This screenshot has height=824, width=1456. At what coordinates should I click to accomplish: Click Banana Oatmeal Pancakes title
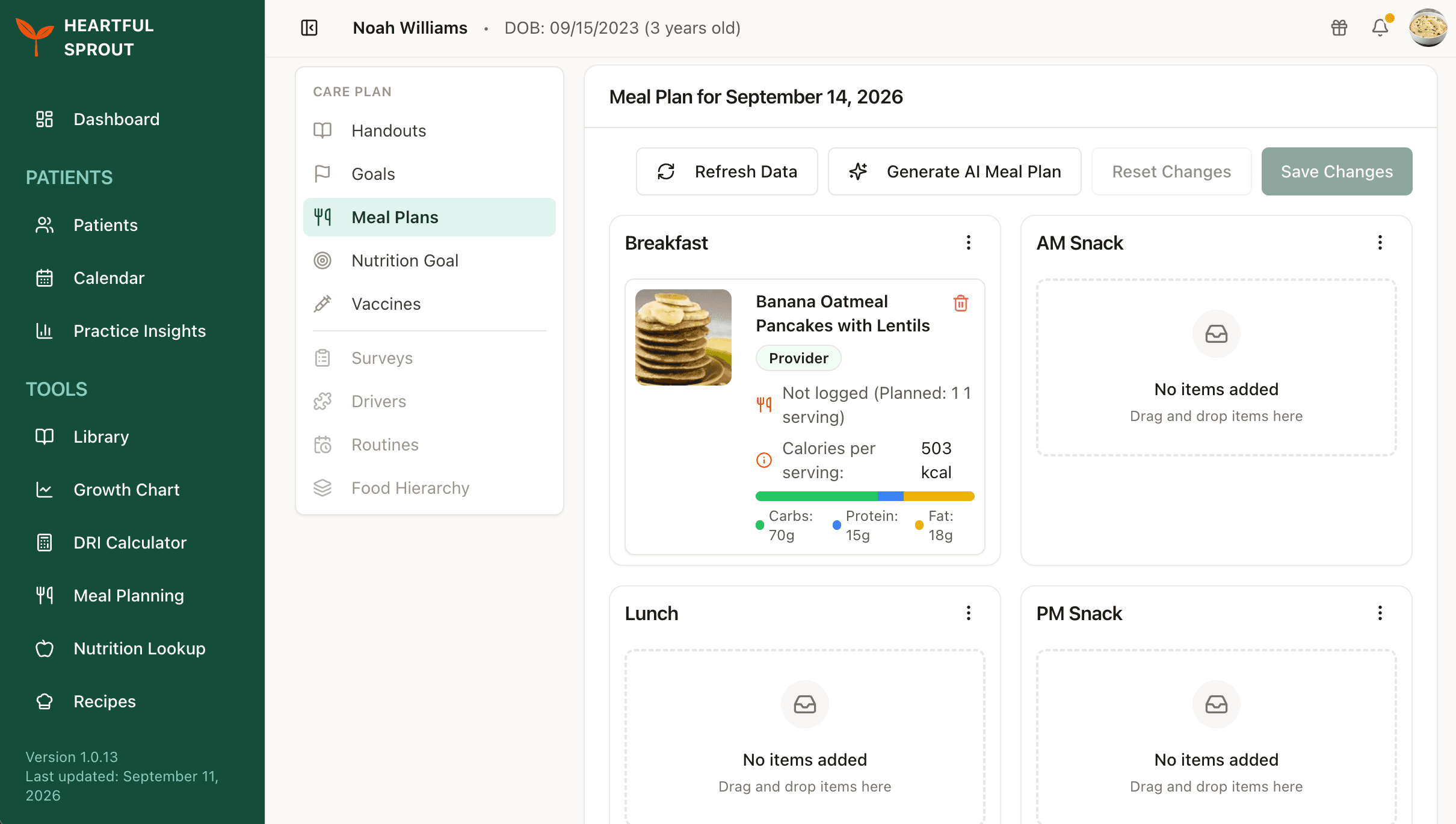pos(842,313)
